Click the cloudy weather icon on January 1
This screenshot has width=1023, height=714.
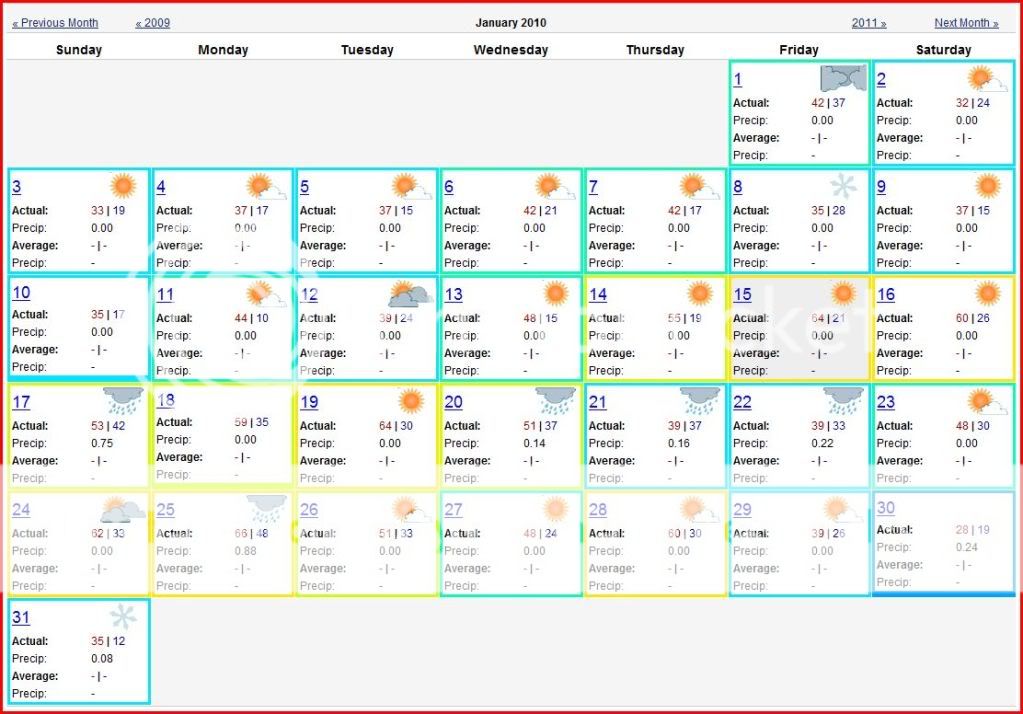842,79
